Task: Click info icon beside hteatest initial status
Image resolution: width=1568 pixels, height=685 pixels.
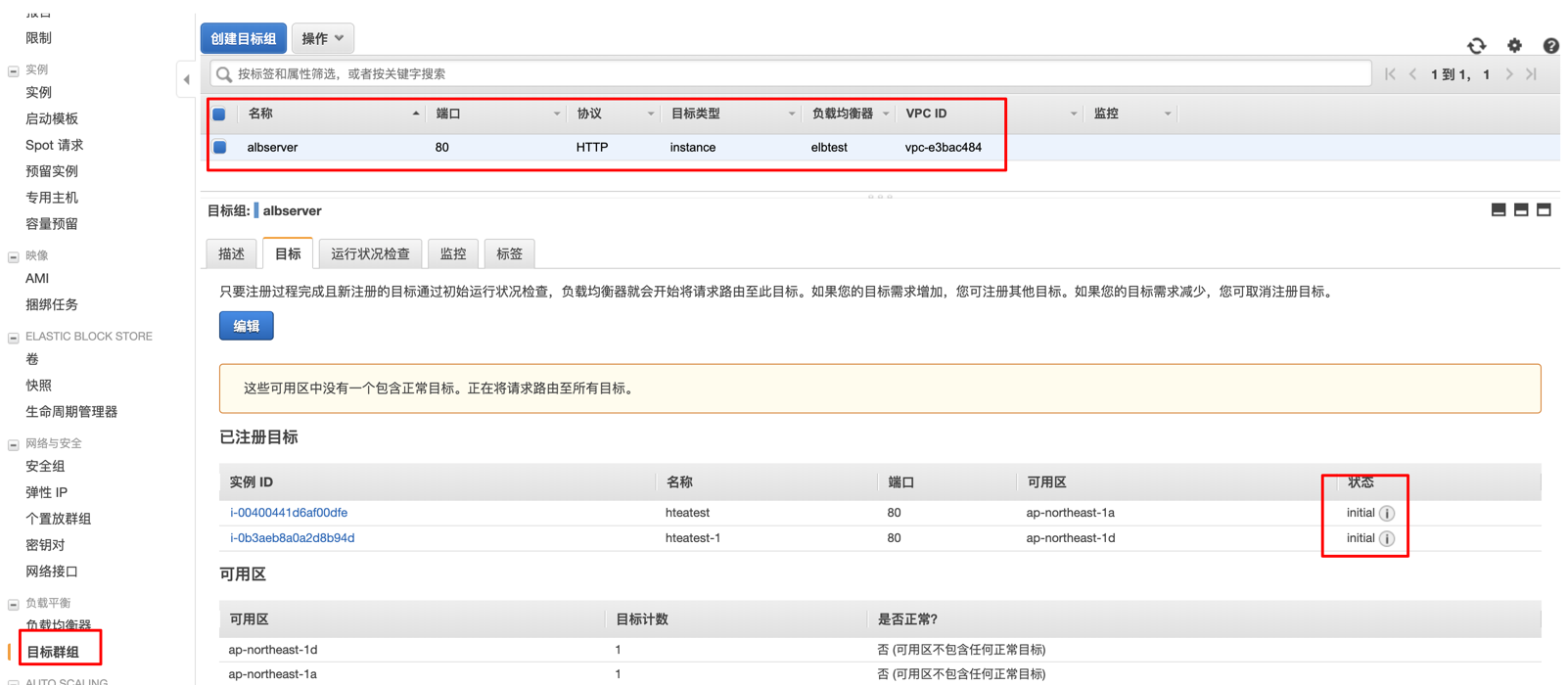Action: [1387, 513]
